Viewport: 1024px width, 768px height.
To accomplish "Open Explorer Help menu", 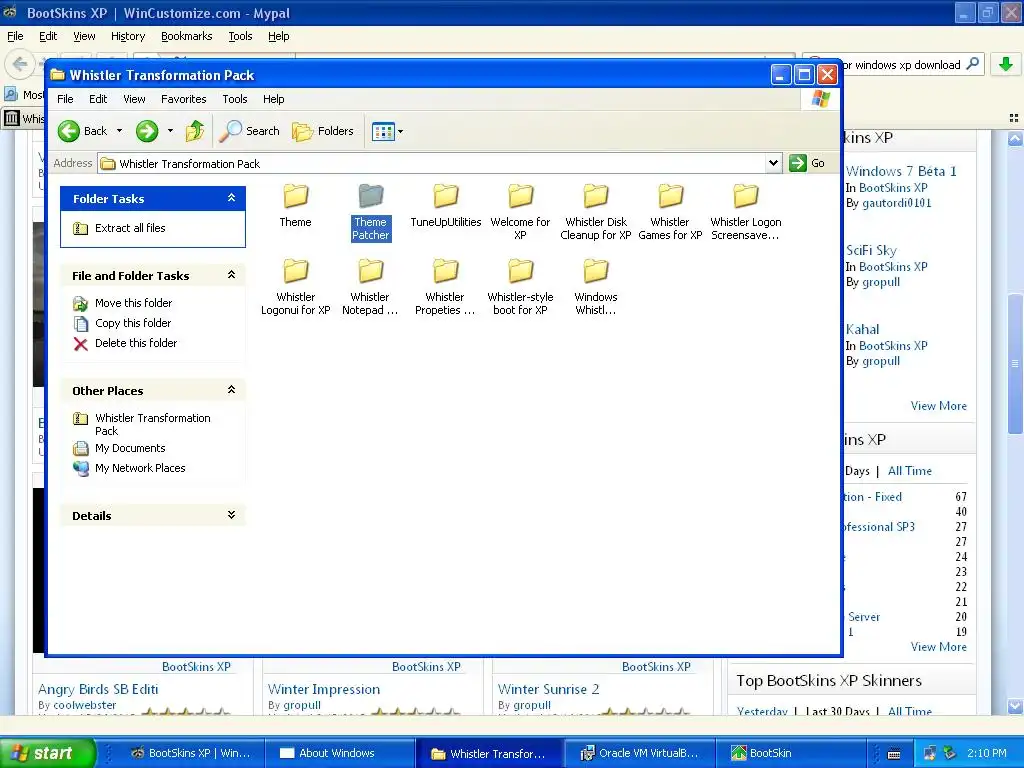I will [x=274, y=99].
